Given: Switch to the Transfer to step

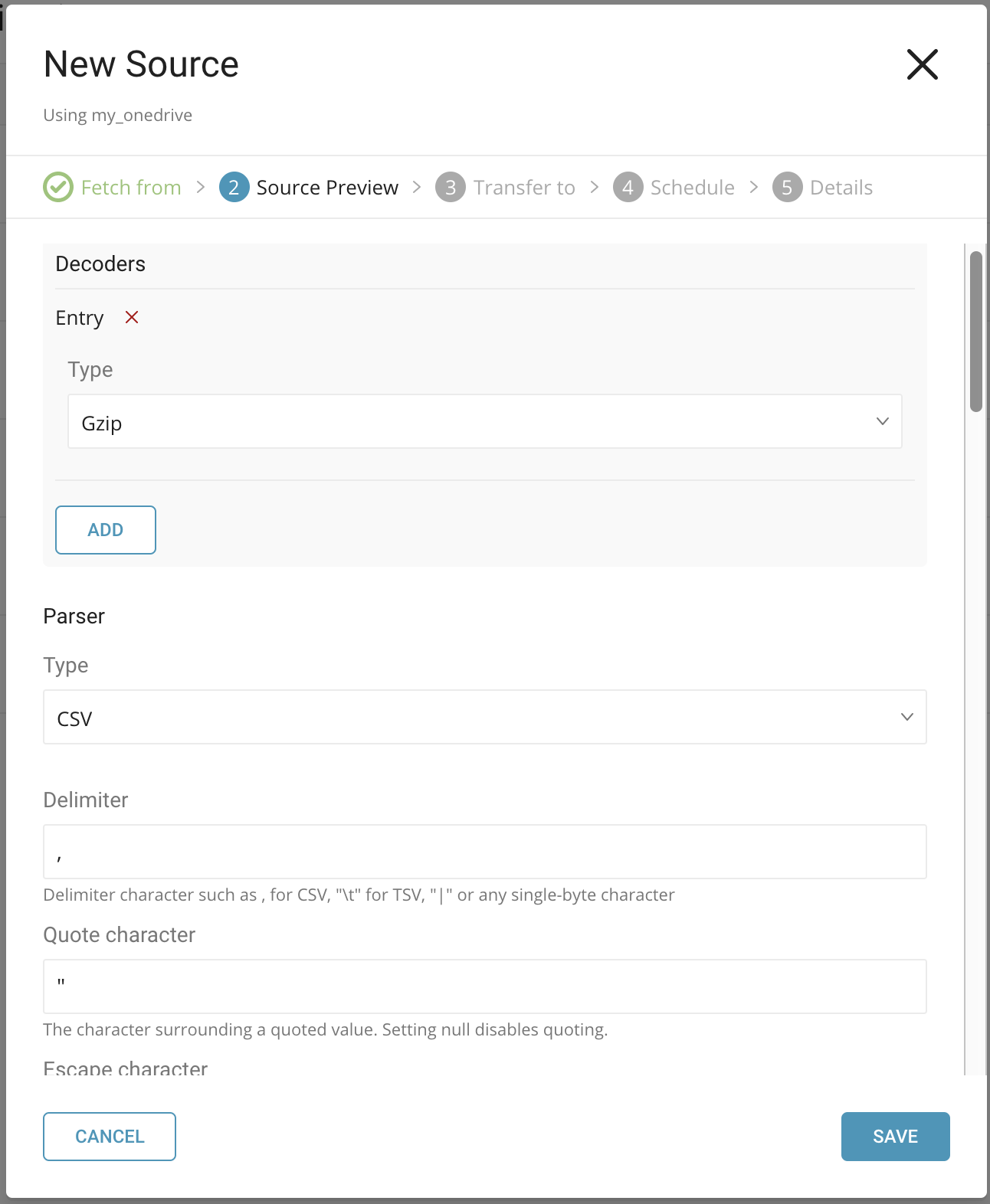Looking at the screenshot, I should click(x=524, y=188).
